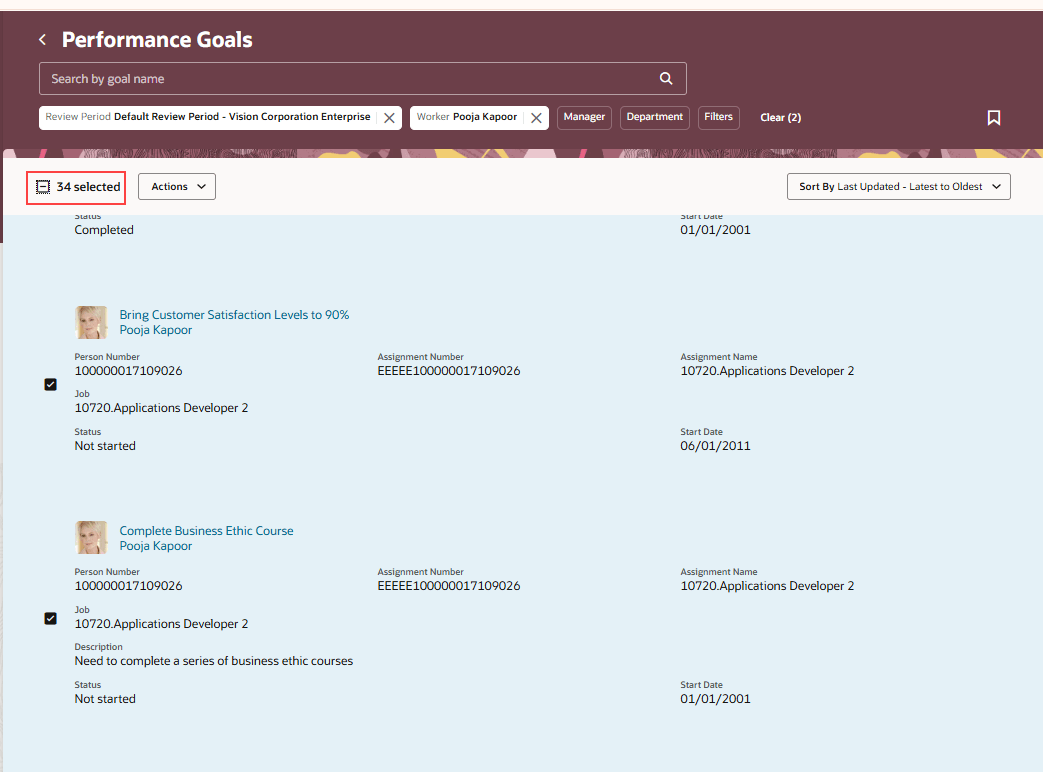Open the Sort By Last Updated dropdown
1043x772 pixels.
point(897,186)
